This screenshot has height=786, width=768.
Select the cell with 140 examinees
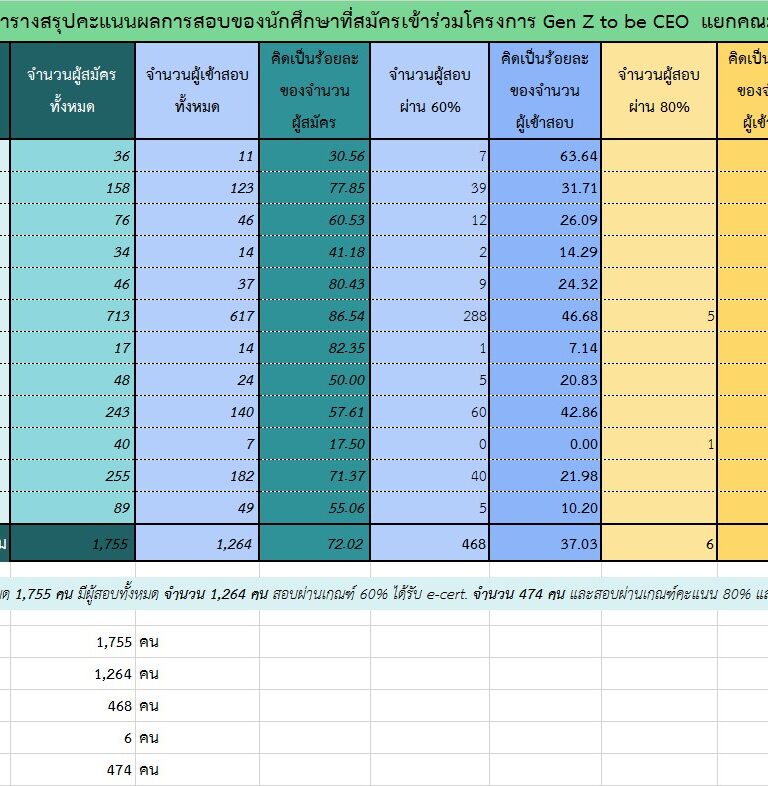tap(197, 412)
